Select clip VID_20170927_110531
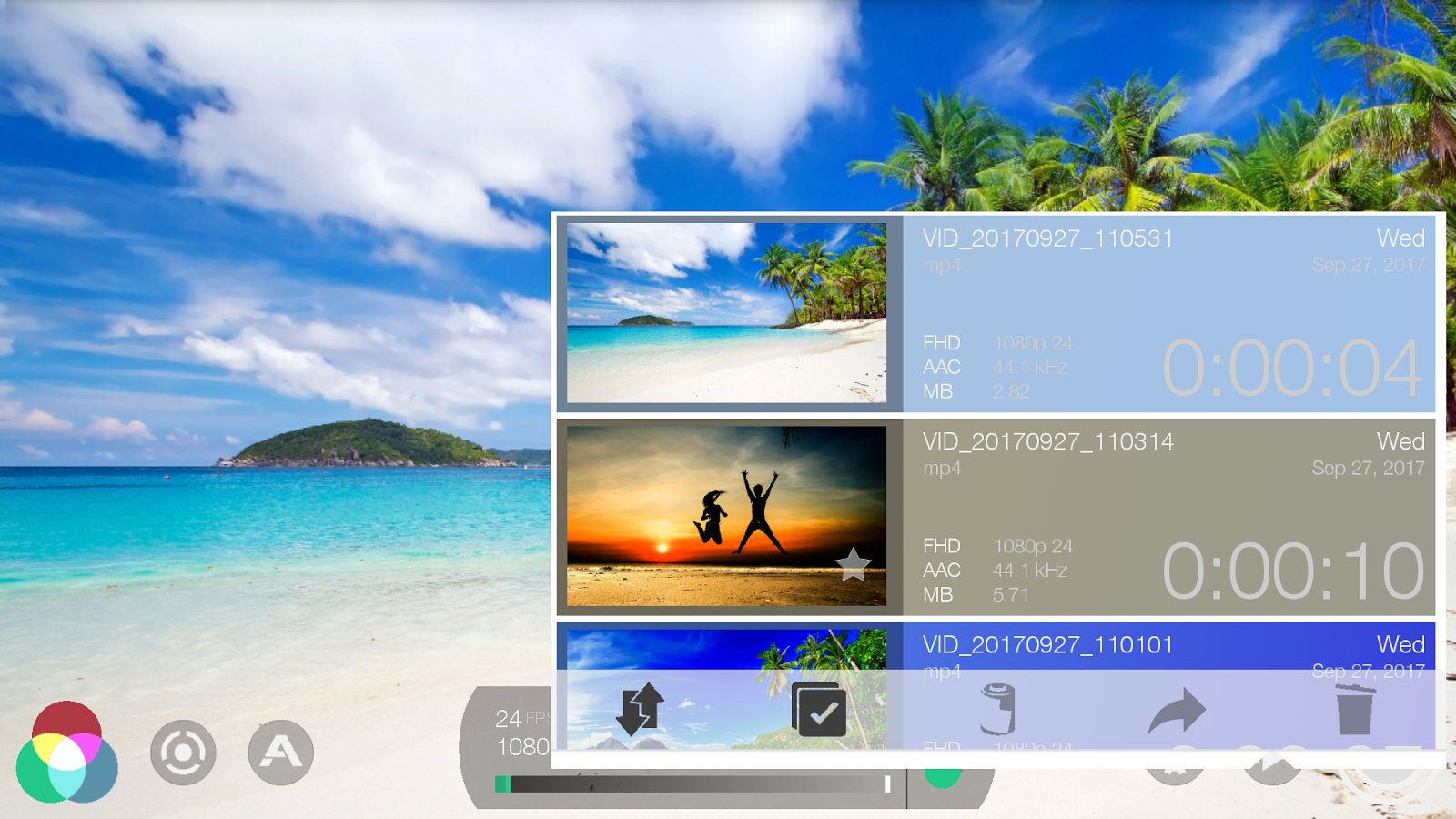This screenshot has height=819, width=1456. [x=996, y=313]
